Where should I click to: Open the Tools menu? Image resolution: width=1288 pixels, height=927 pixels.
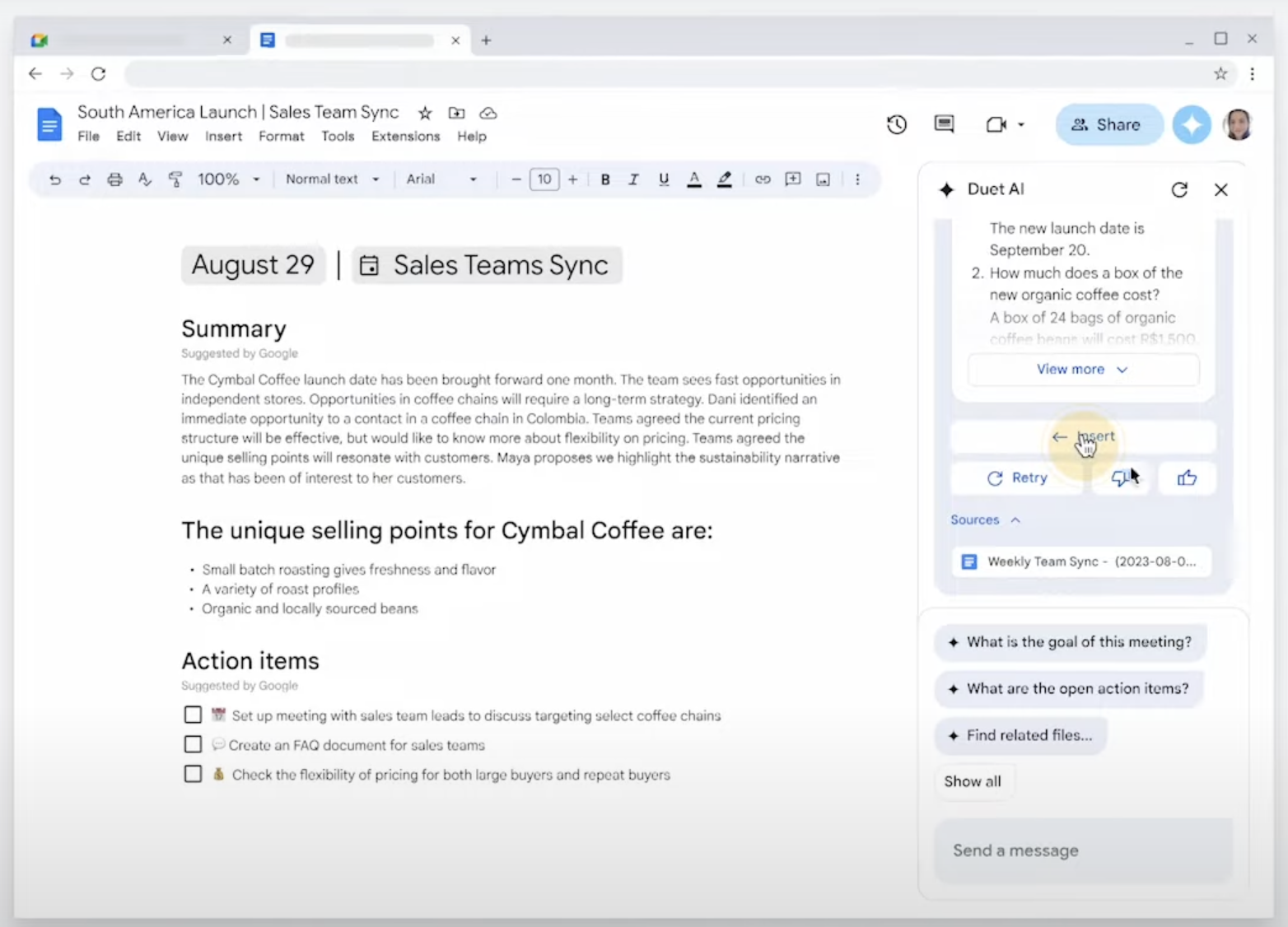[338, 137]
